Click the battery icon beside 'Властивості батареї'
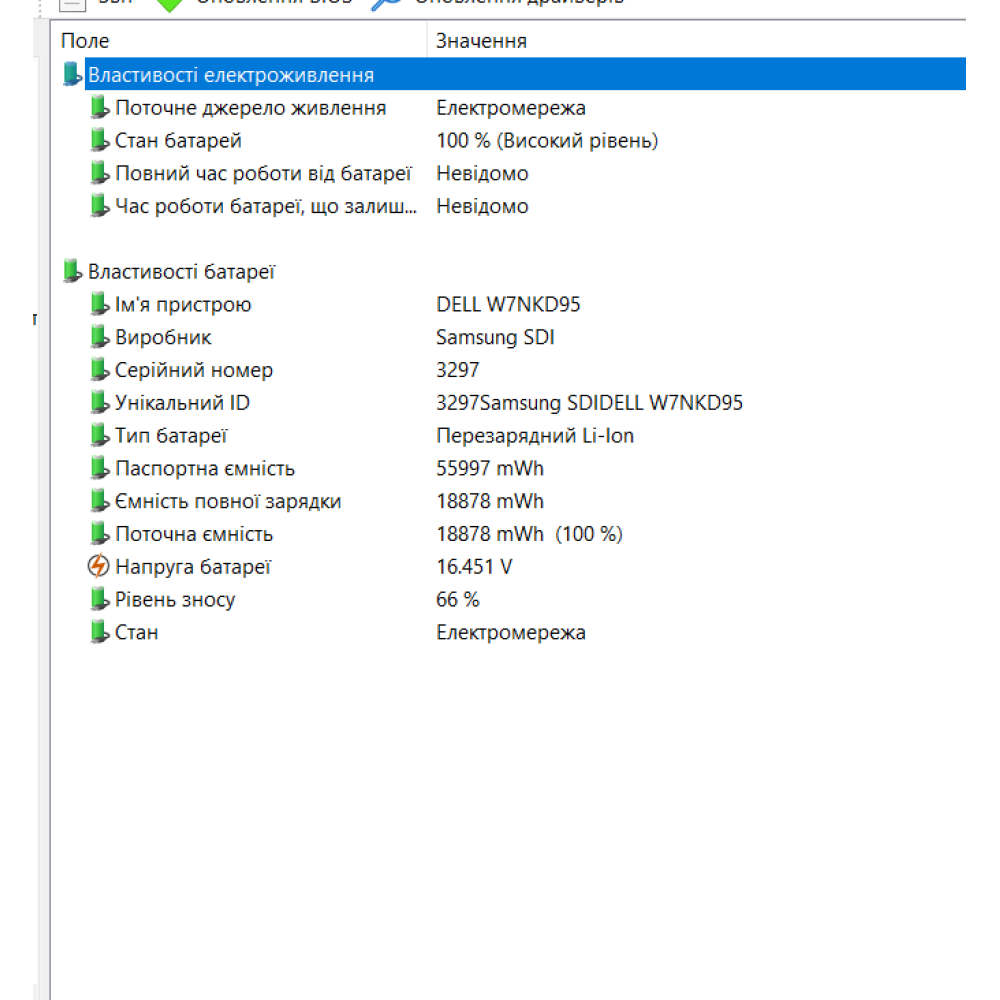This screenshot has height=1000, width=1000. pos(73,271)
